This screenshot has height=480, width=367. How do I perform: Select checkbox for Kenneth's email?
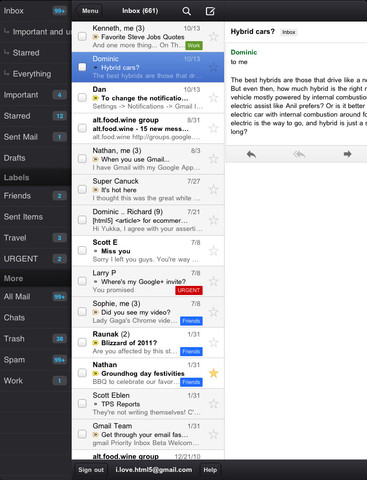pyautogui.click(x=82, y=36)
